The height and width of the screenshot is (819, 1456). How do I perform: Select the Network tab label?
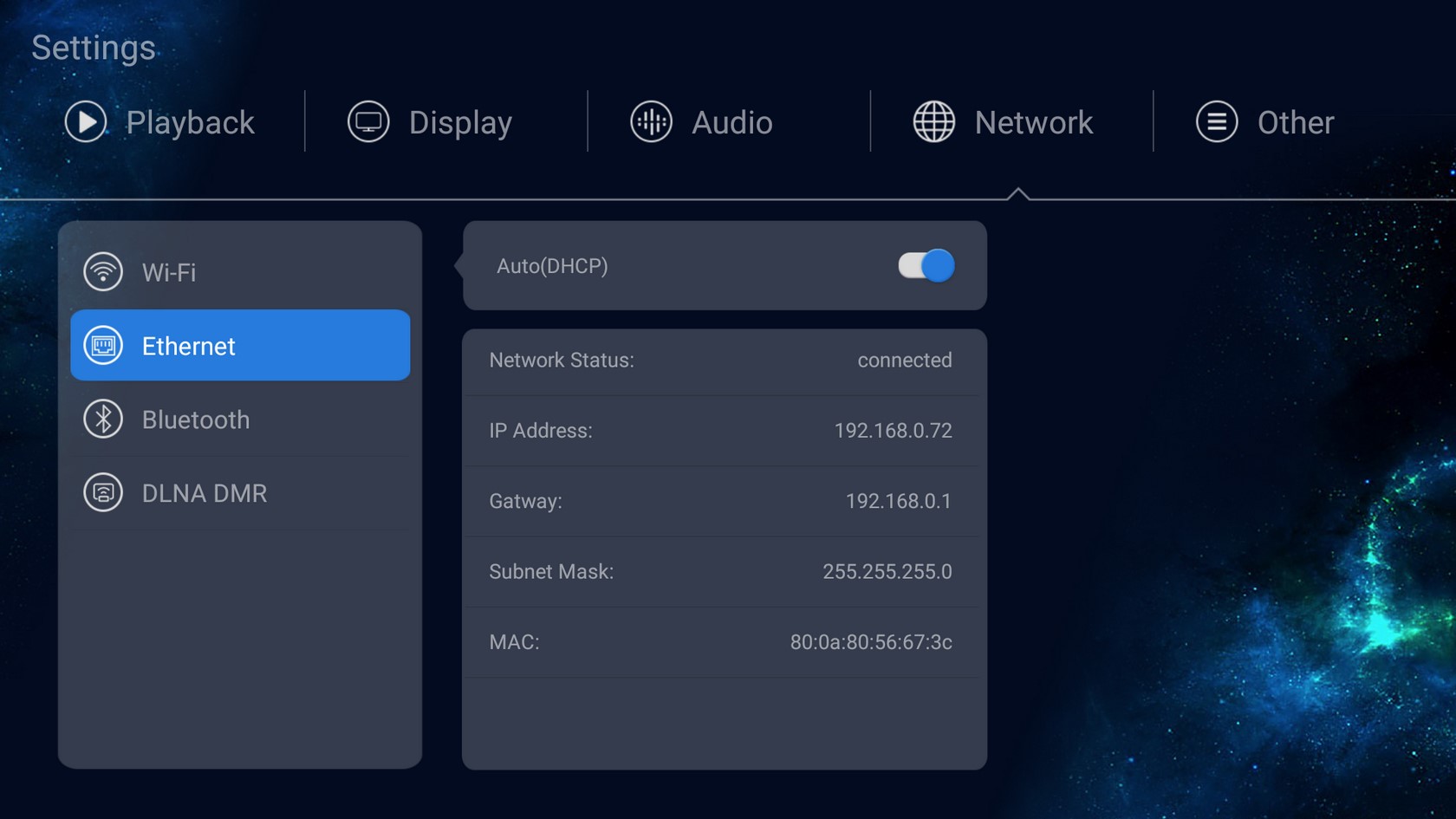click(x=1034, y=122)
